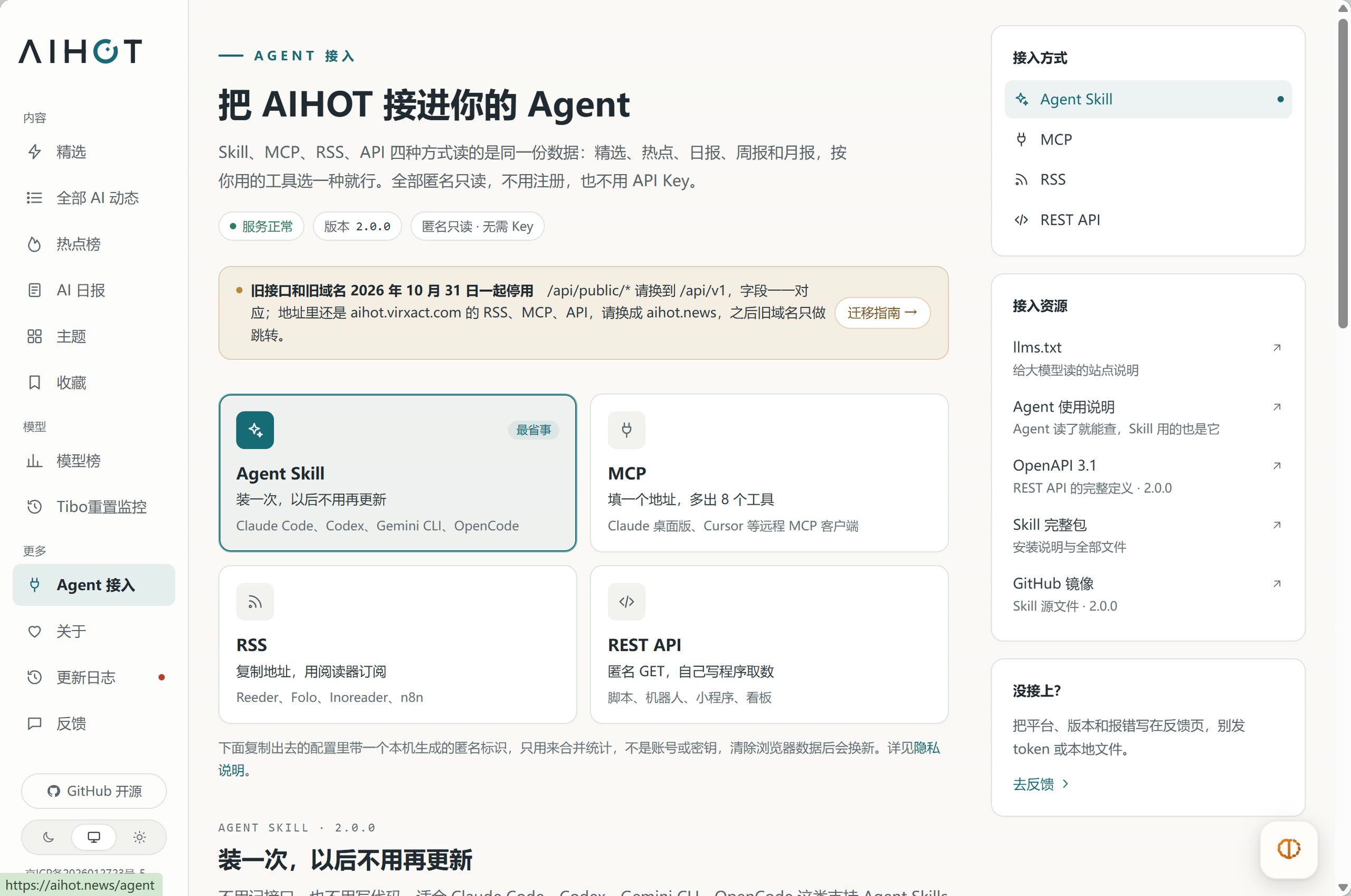Open the bar-chart 模型榜 icon
Viewport: 1351px width, 896px height.
[x=34, y=461]
